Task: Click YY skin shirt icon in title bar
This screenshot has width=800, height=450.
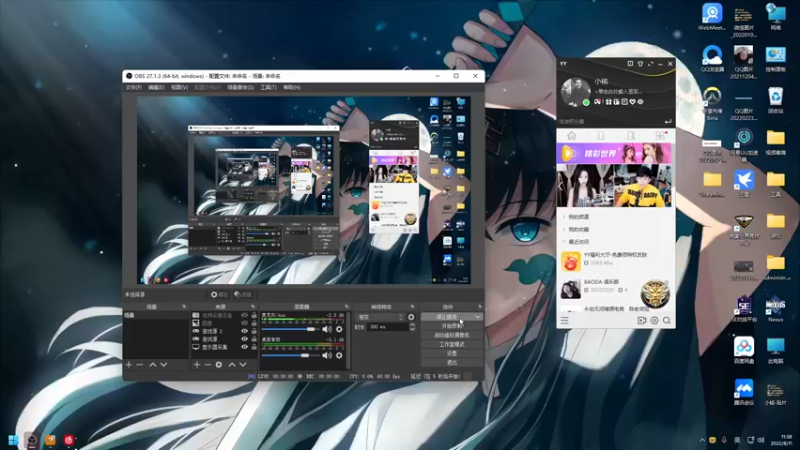Action: [x=640, y=64]
